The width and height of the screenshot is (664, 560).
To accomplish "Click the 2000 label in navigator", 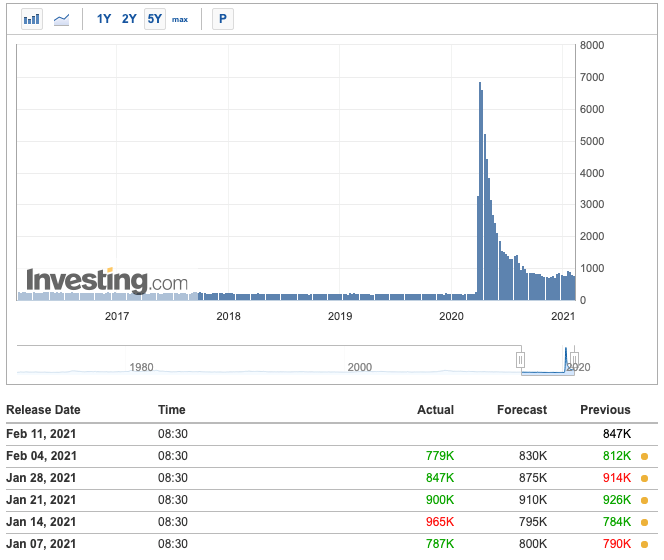I will tap(360, 367).
